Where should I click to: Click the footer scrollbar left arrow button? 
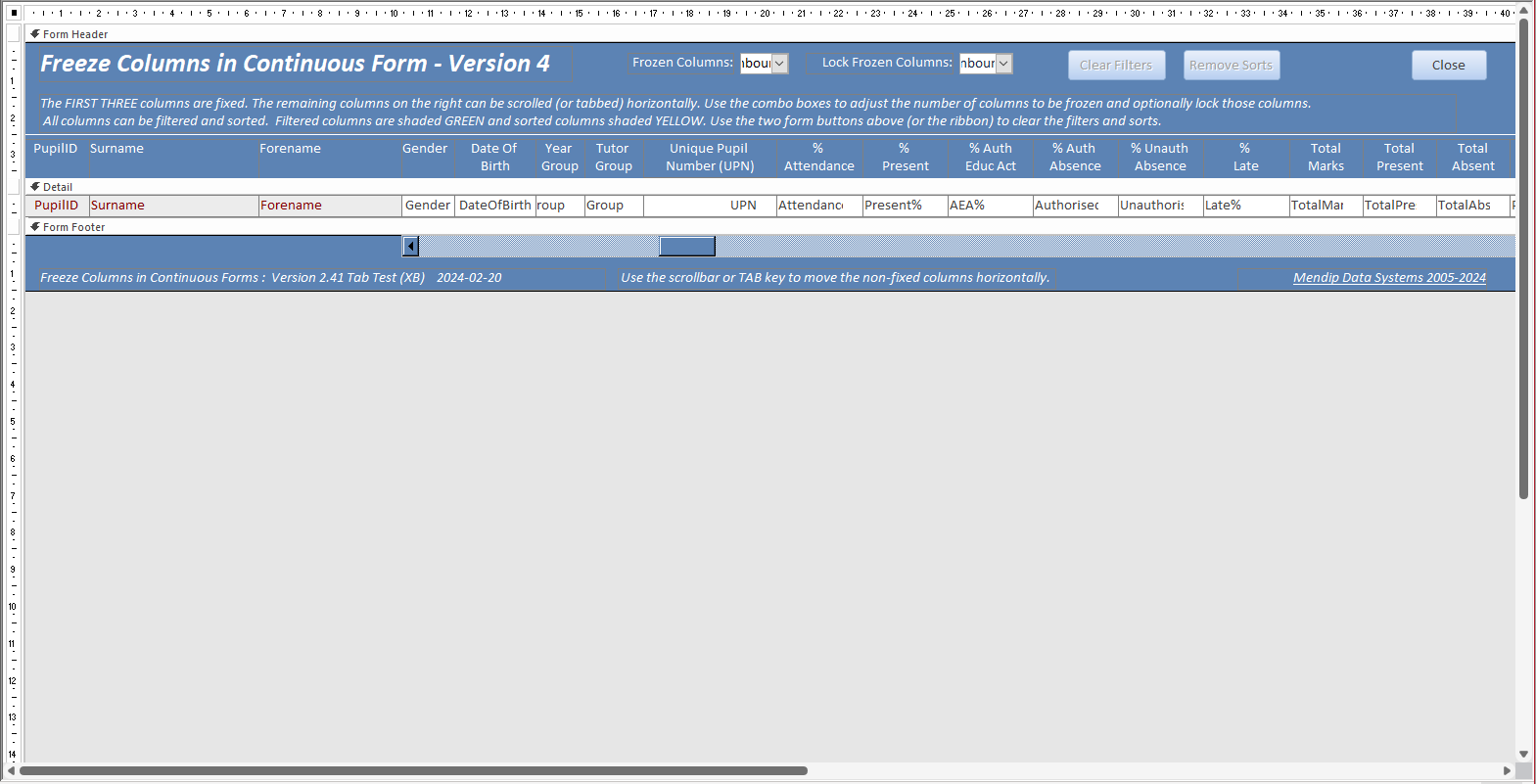[411, 246]
